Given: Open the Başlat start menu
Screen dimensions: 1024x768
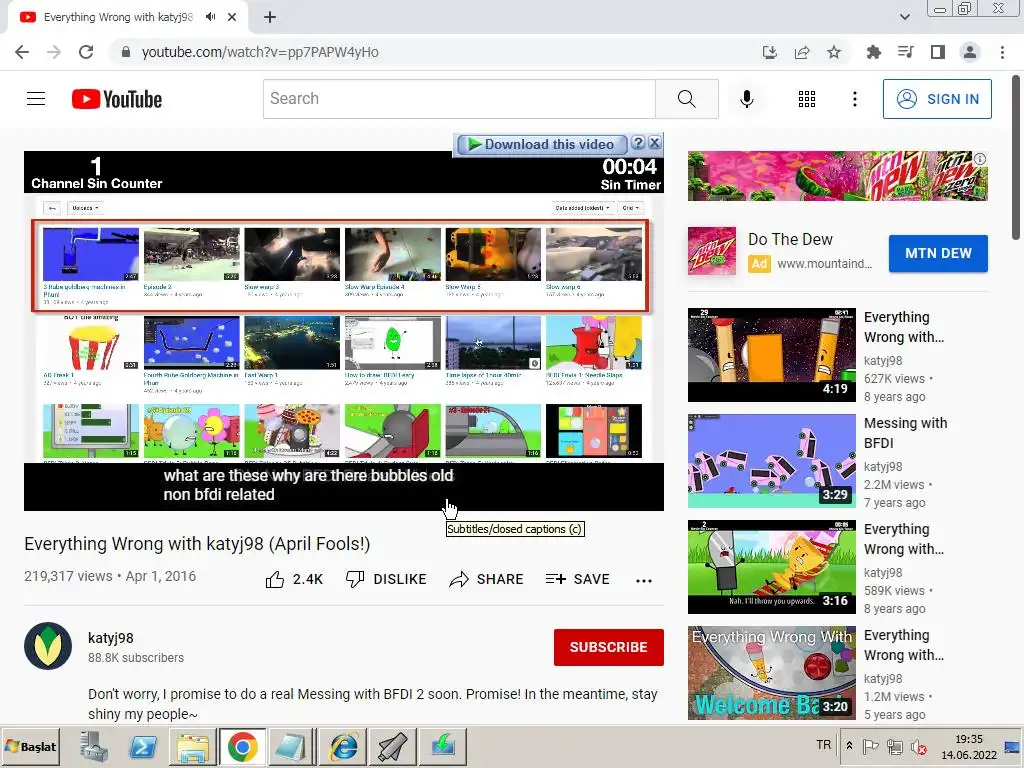Looking at the screenshot, I should (x=31, y=746).
